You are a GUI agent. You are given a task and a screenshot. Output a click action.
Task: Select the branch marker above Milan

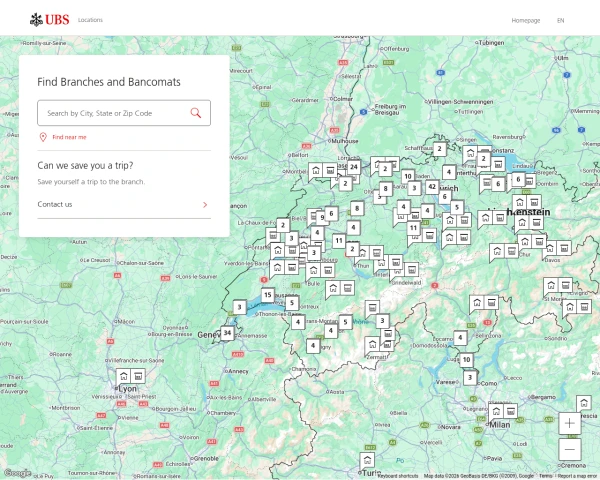[496, 411]
